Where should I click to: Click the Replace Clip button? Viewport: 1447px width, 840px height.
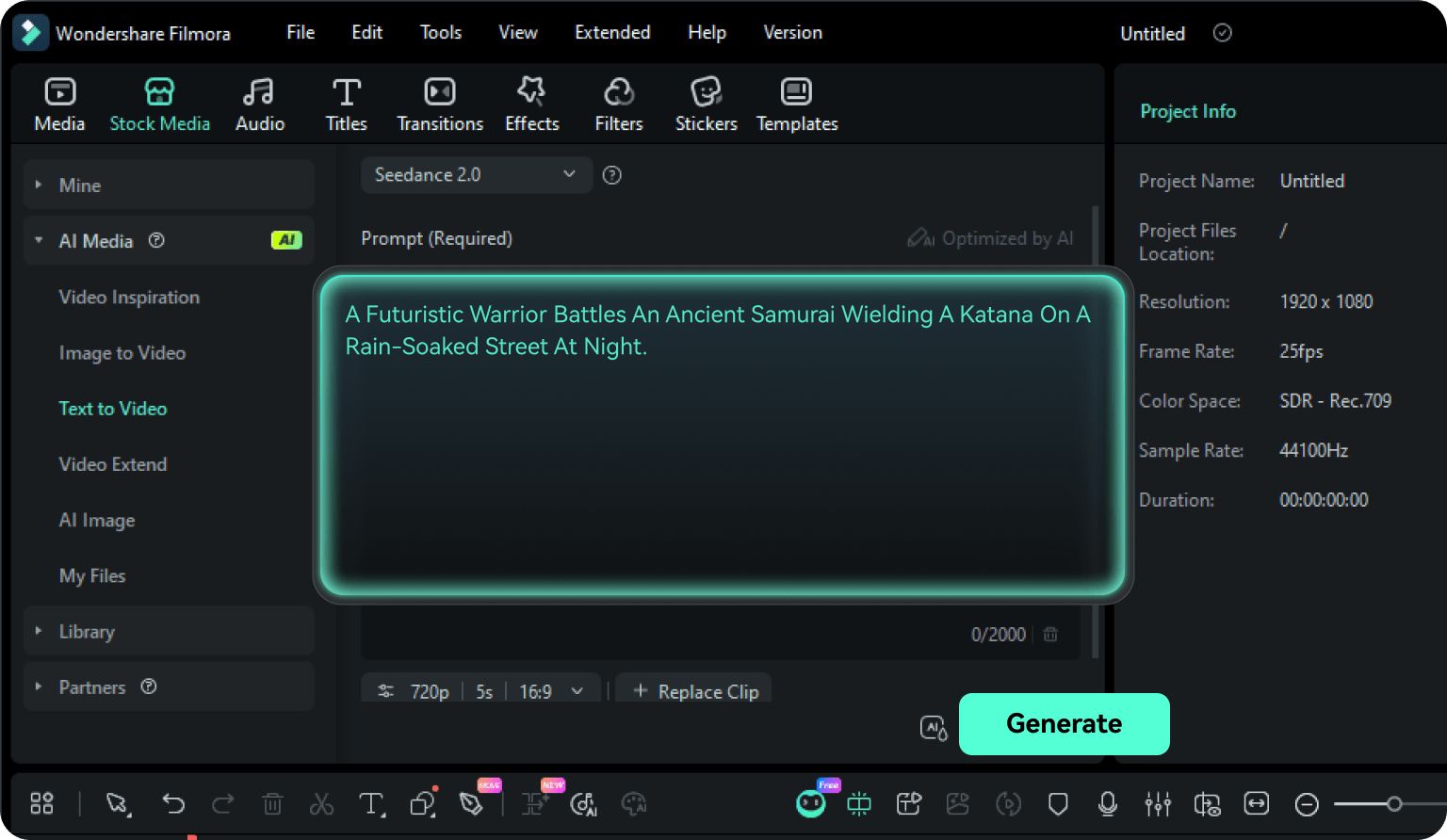[694, 691]
